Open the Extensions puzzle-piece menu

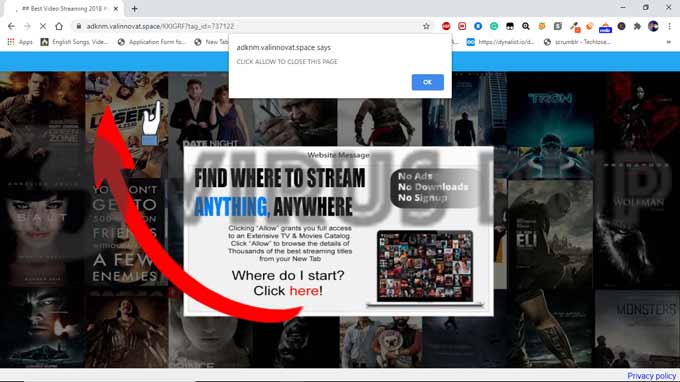click(x=637, y=26)
